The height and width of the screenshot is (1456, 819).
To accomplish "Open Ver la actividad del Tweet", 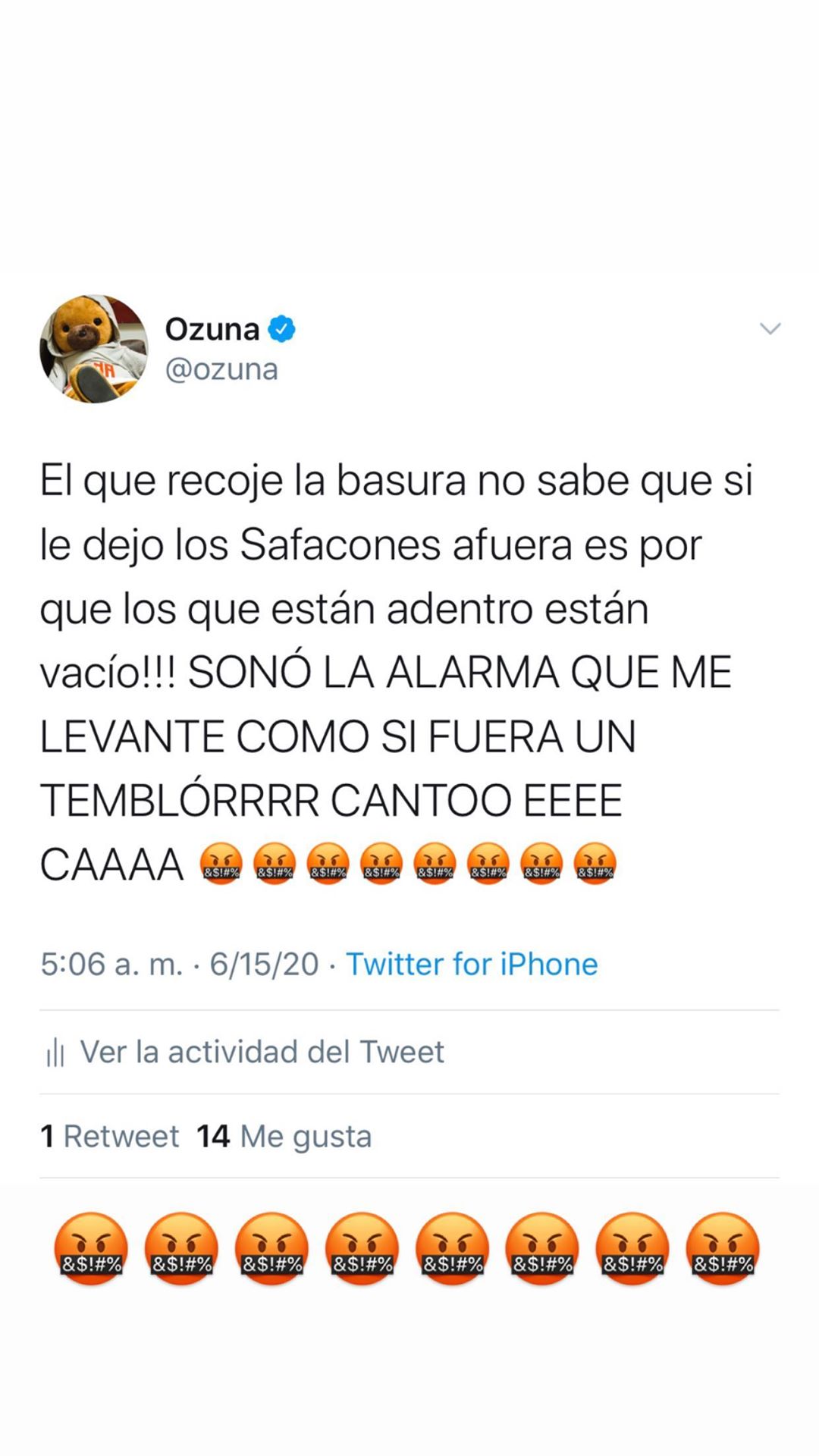I will point(262,1052).
